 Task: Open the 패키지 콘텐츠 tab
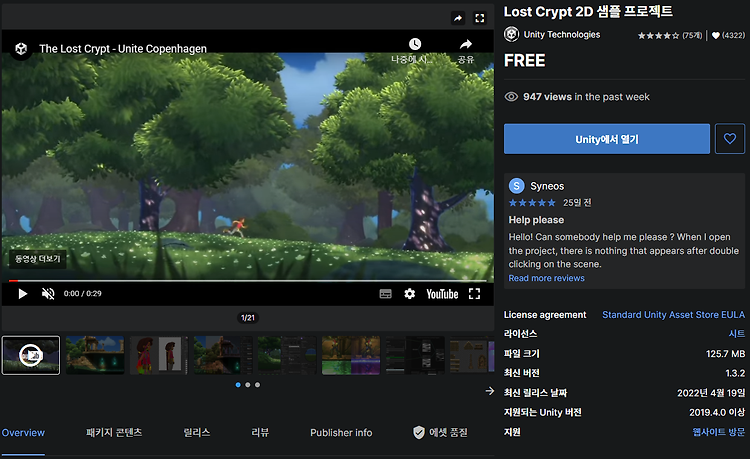[x=114, y=433]
